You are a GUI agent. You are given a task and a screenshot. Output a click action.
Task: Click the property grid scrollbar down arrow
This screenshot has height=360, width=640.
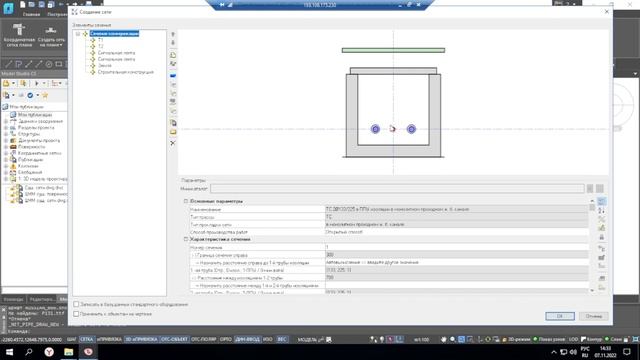[x=592, y=290]
